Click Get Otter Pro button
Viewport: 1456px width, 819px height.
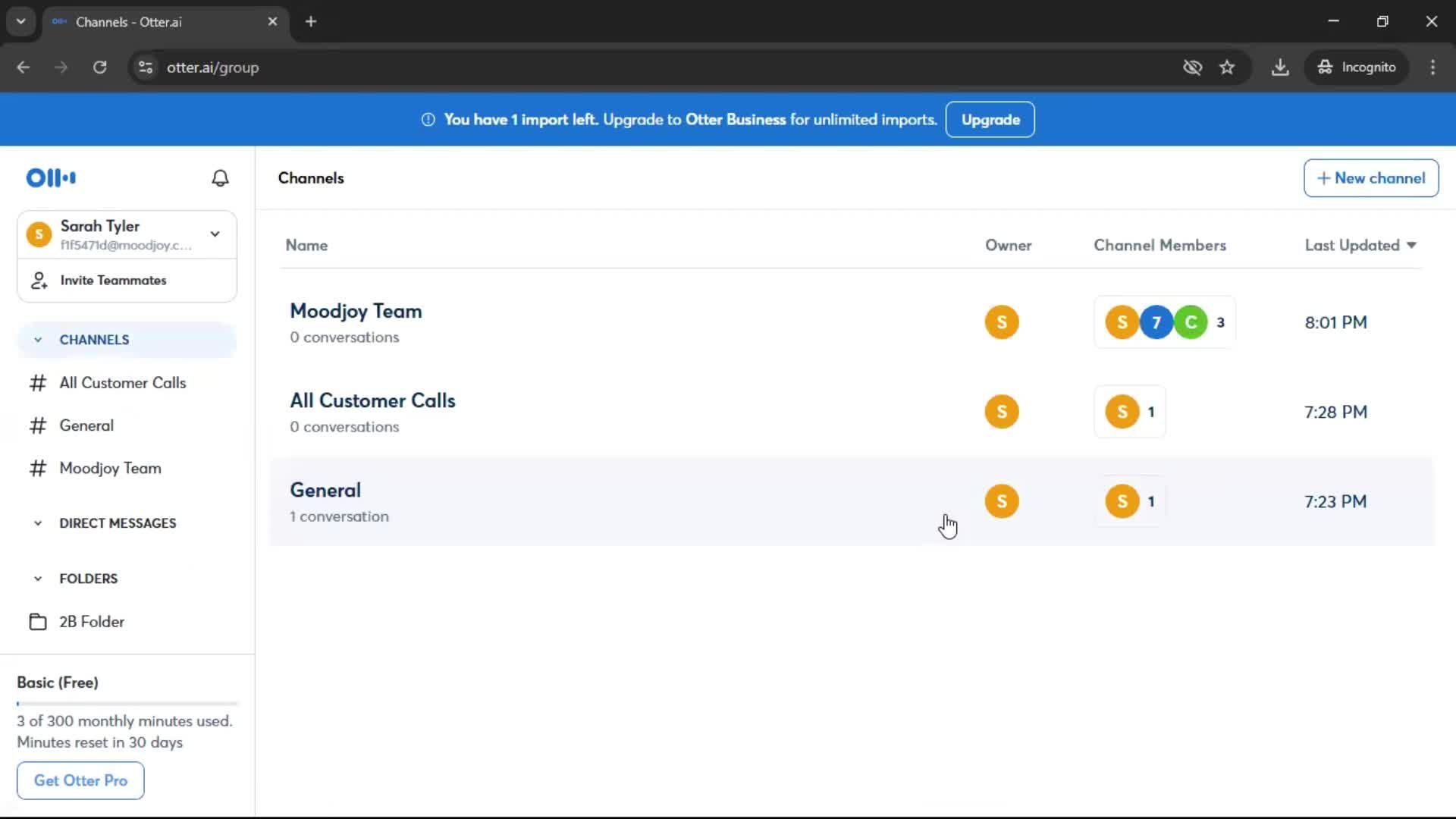80,780
